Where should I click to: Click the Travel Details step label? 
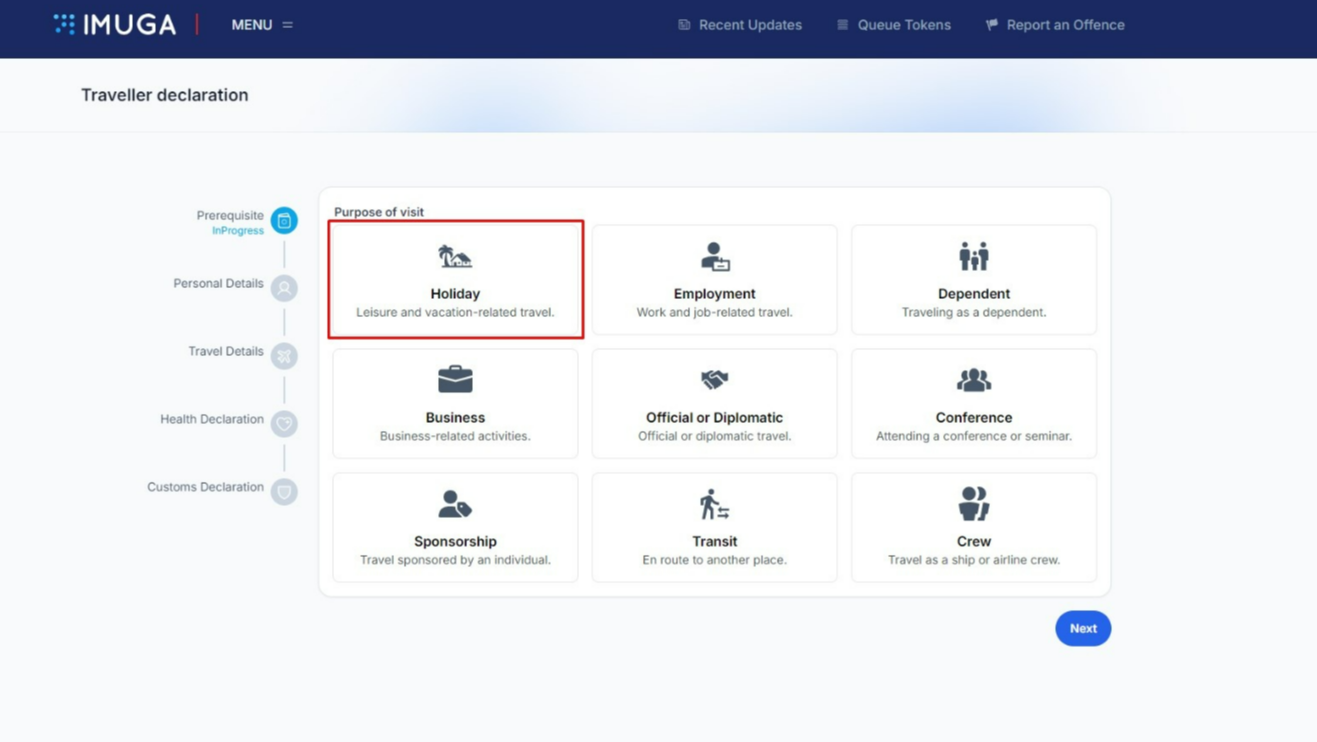(x=226, y=352)
